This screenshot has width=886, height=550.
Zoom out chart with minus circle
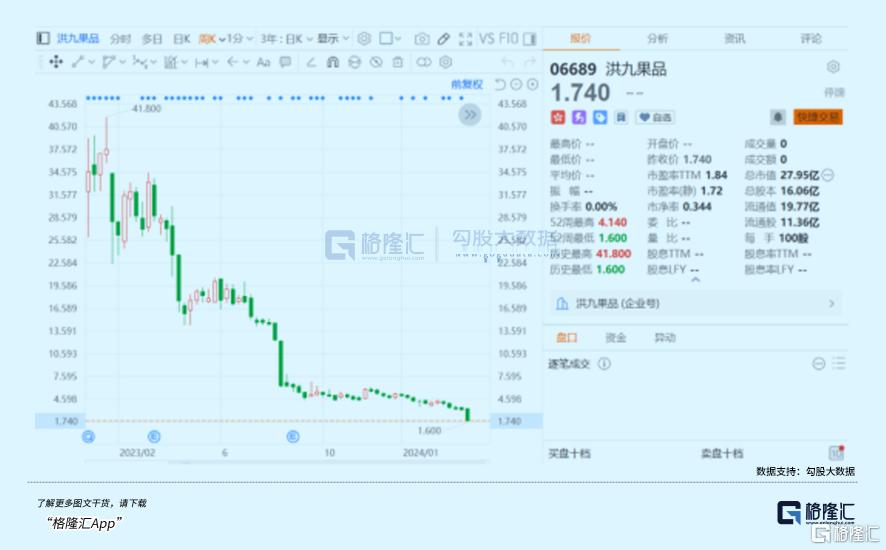coord(516,84)
